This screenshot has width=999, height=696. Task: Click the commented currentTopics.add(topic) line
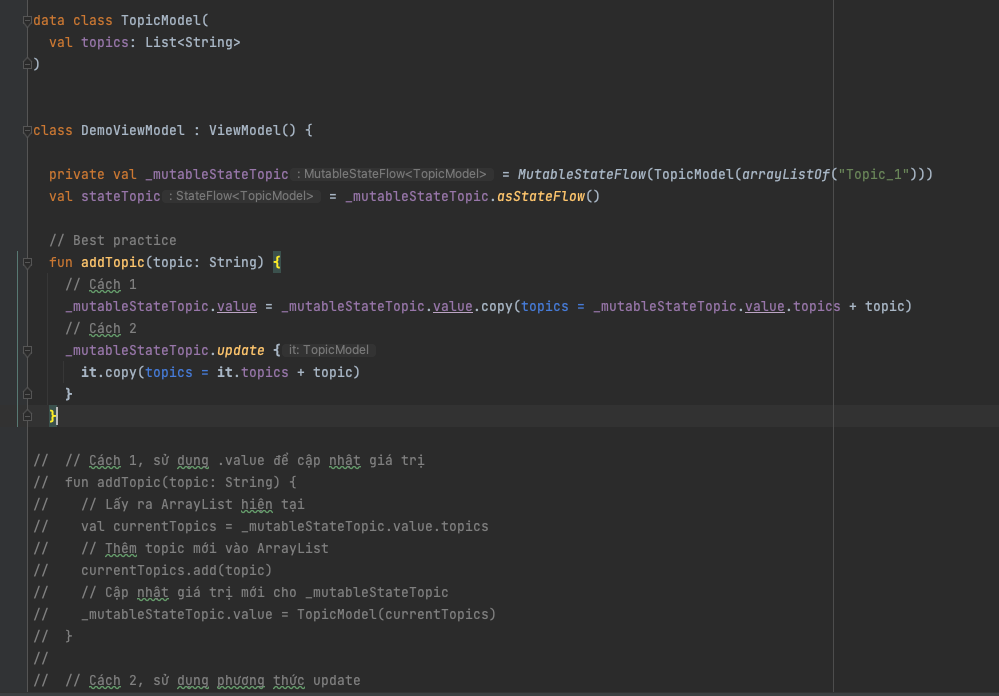click(x=176, y=570)
